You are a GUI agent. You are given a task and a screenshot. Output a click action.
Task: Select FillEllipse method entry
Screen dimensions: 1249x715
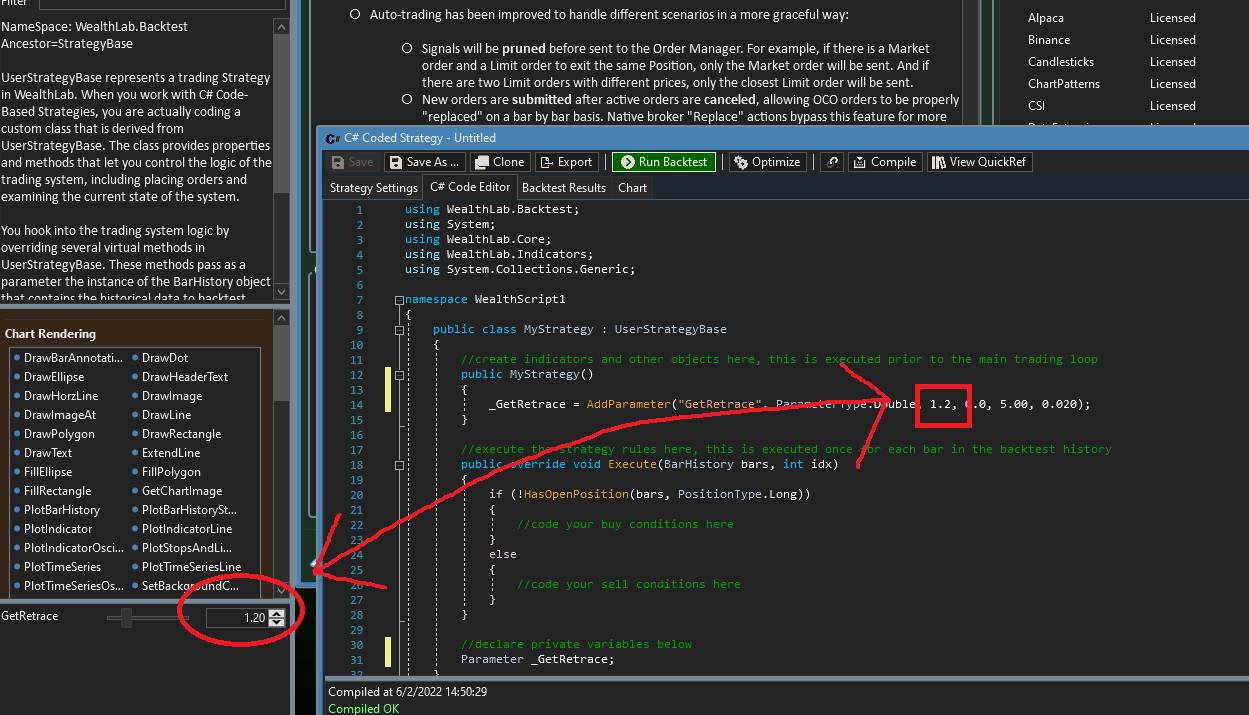[x=50, y=472]
